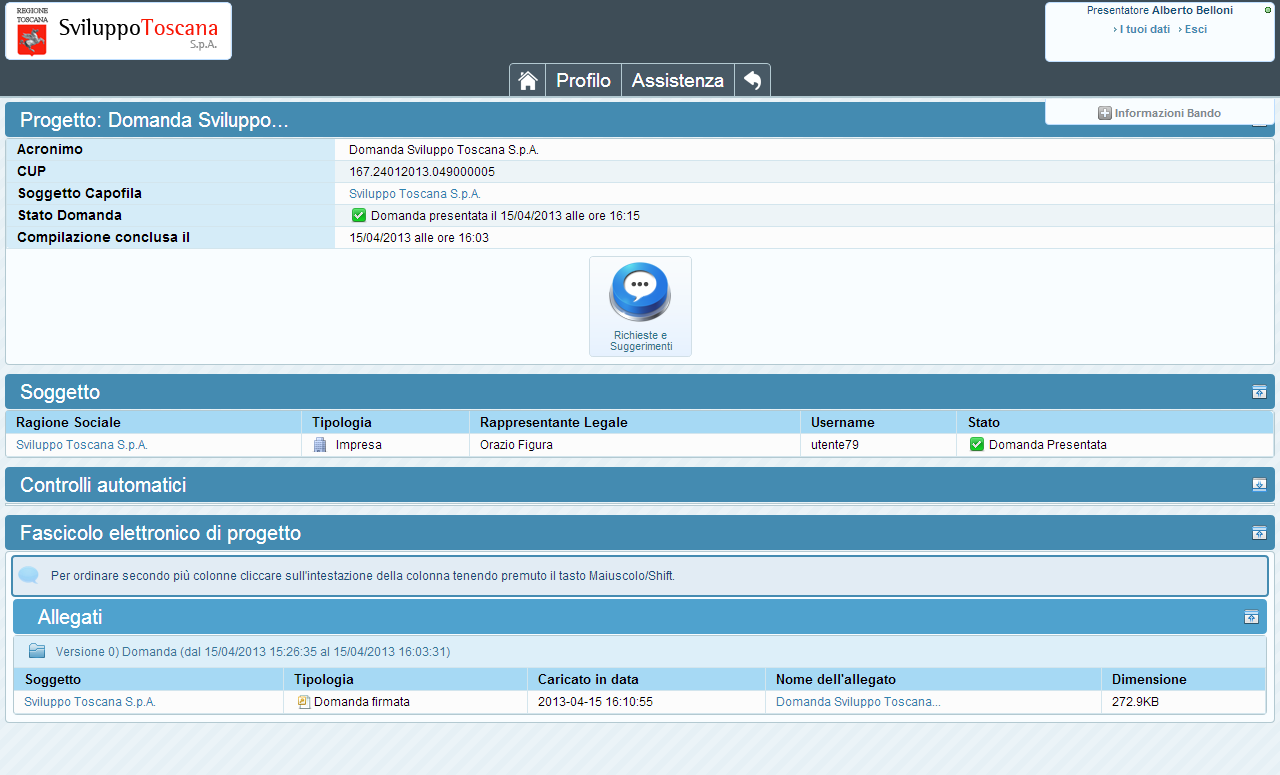Open the Profilo tab

point(583,81)
